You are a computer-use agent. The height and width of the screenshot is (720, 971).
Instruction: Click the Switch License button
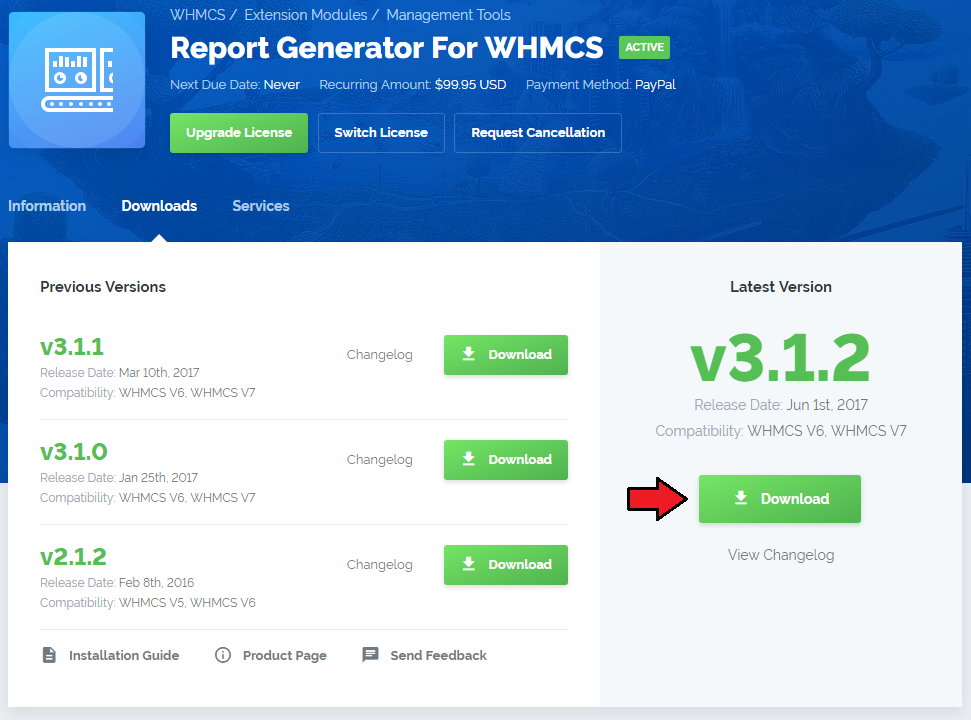[381, 132]
